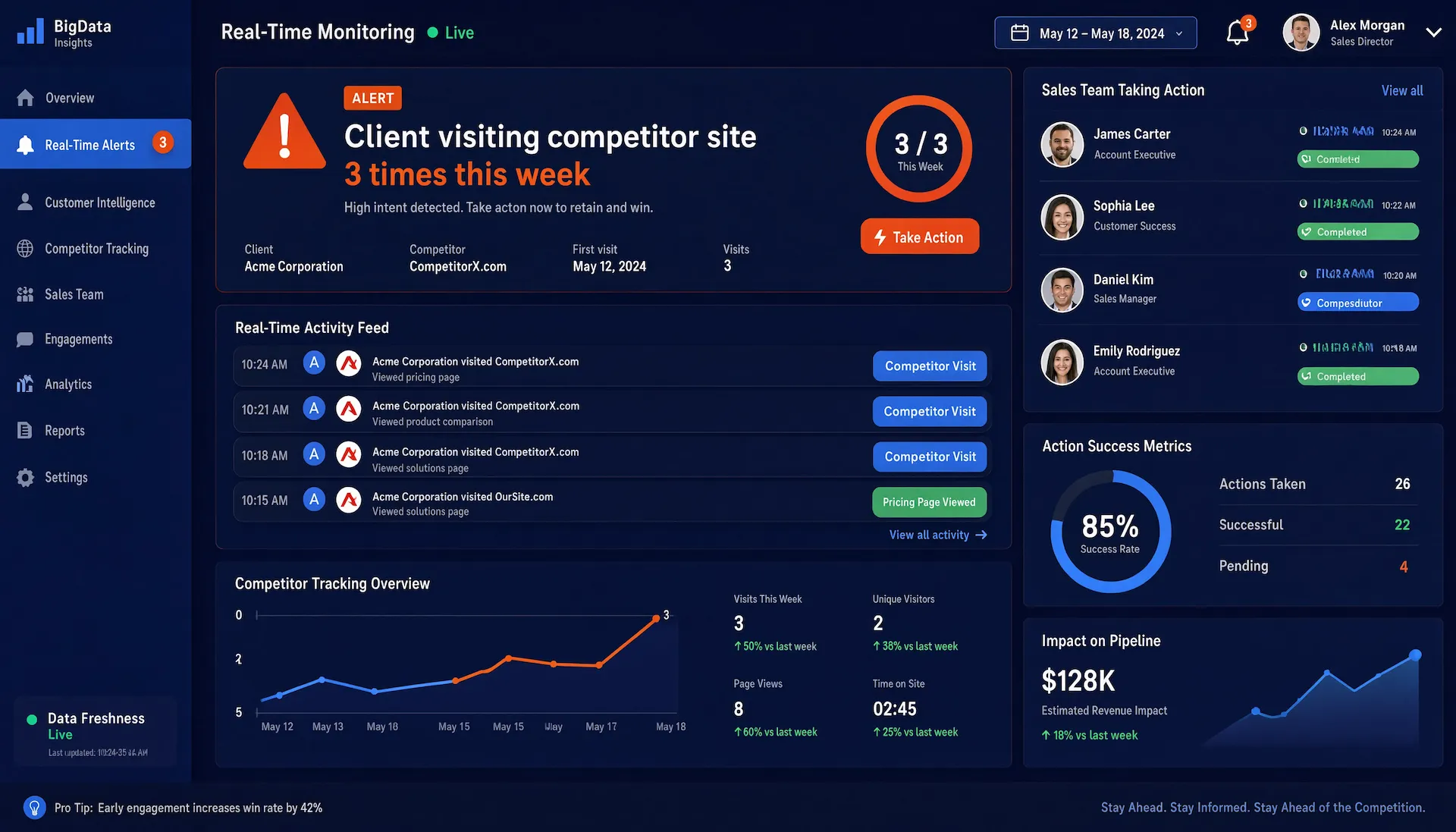Click View all in Sales Team panel

1401,90
